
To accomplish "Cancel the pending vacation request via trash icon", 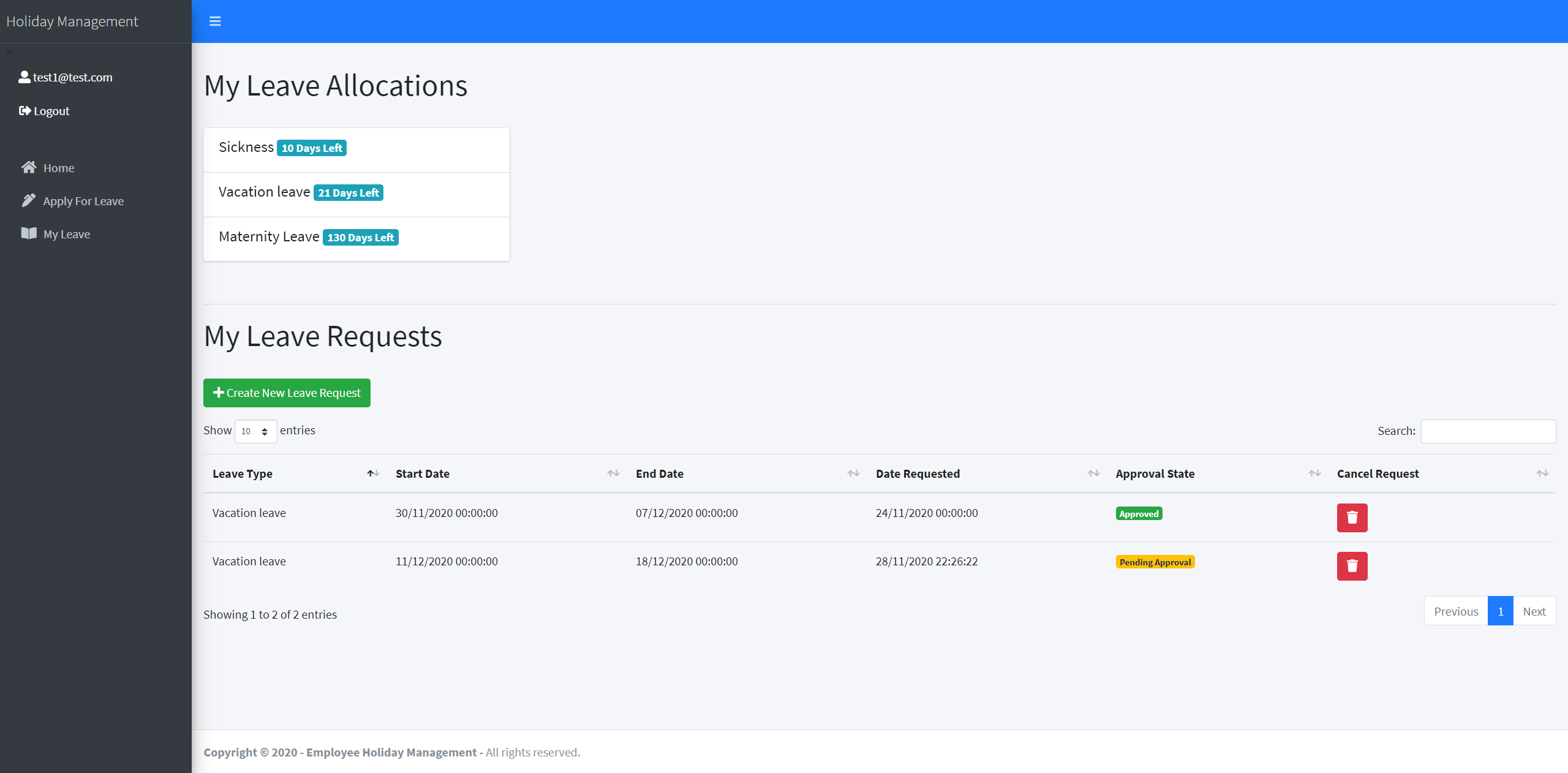I will pyautogui.click(x=1352, y=566).
